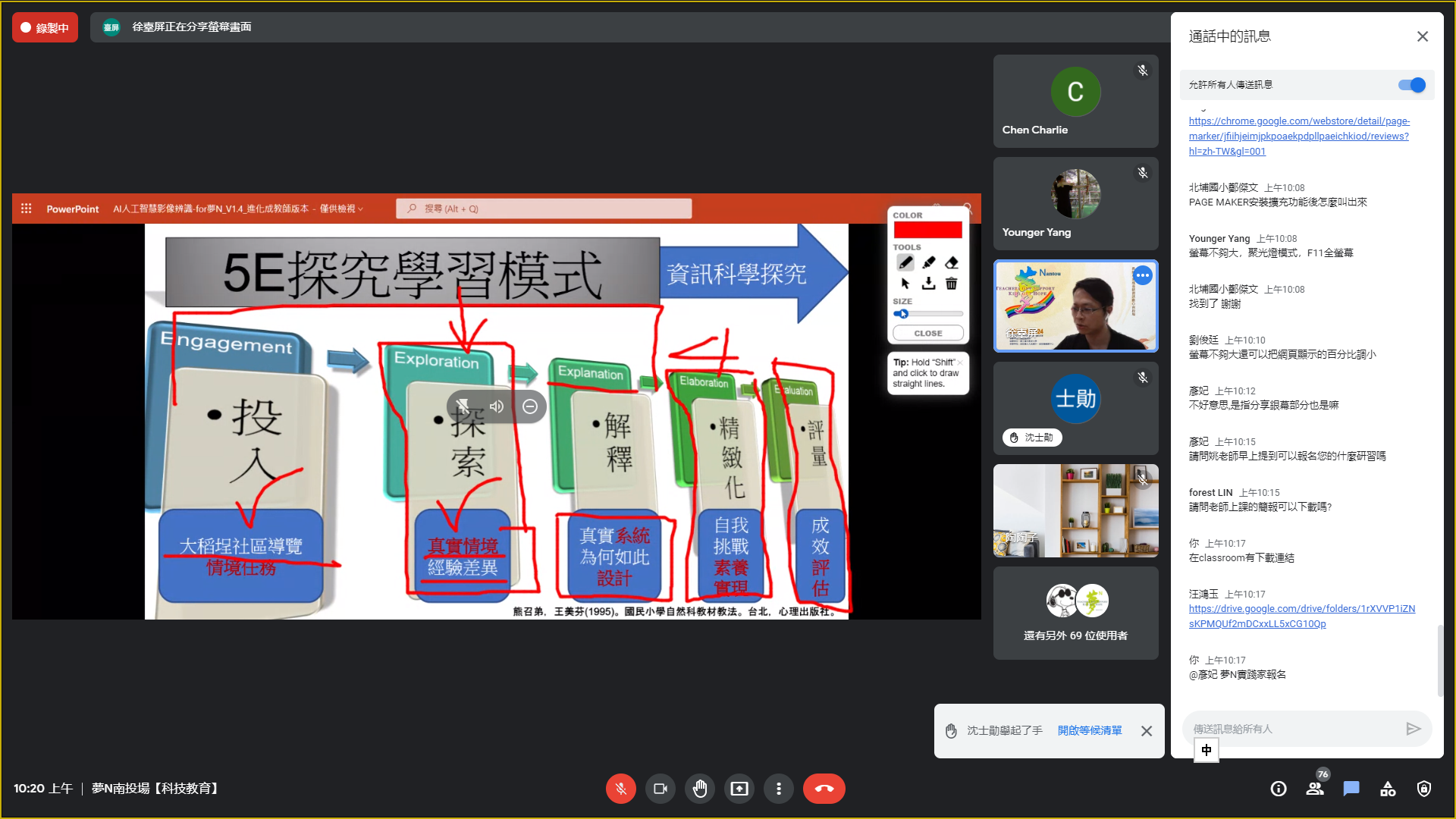This screenshot has width=1456, height=819.
Task: Open the three-dot more options menu
Action: (778, 789)
